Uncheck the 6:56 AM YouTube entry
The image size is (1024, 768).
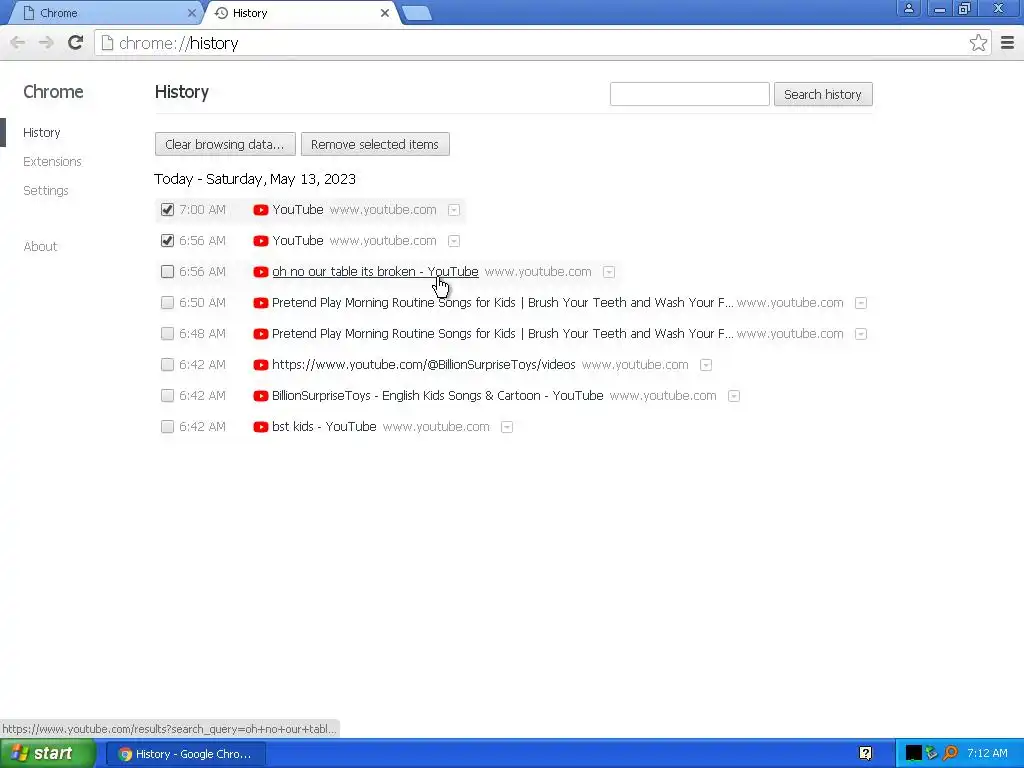pyautogui.click(x=167, y=241)
